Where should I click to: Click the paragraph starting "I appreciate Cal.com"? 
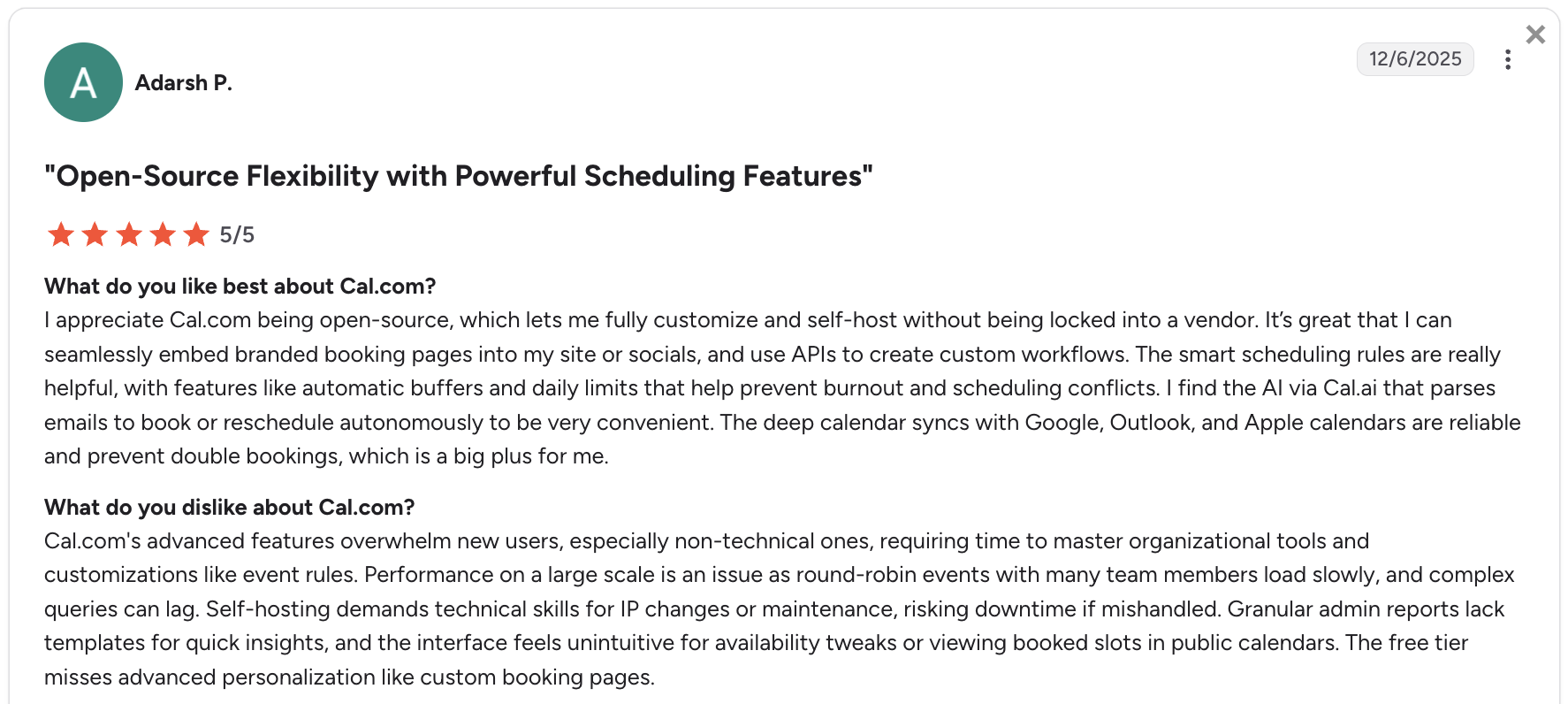pos(782,387)
